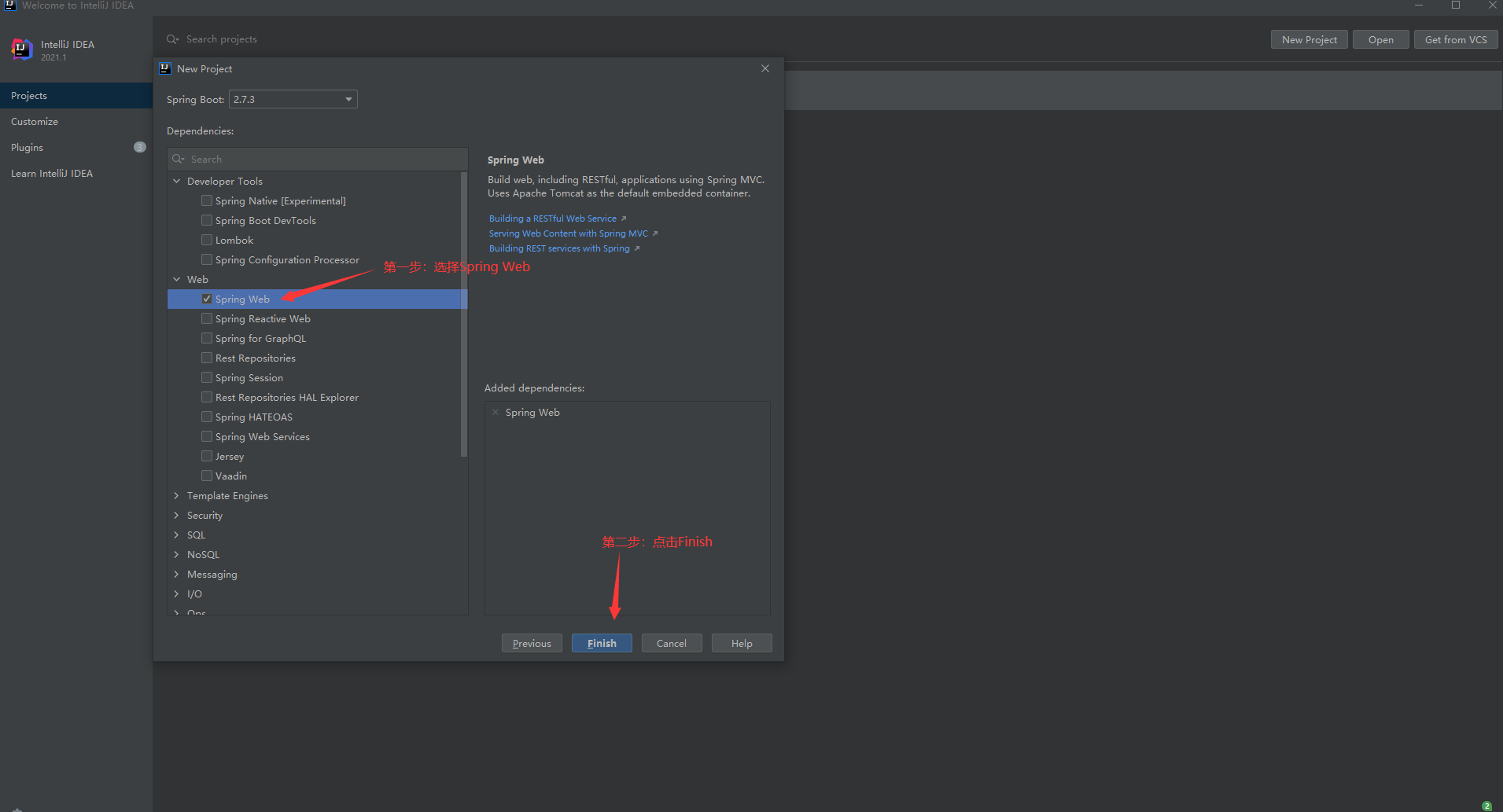Image resolution: width=1503 pixels, height=812 pixels.
Task: Click the dependencies list vertical scrollbar
Action: click(x=464, y=314)
